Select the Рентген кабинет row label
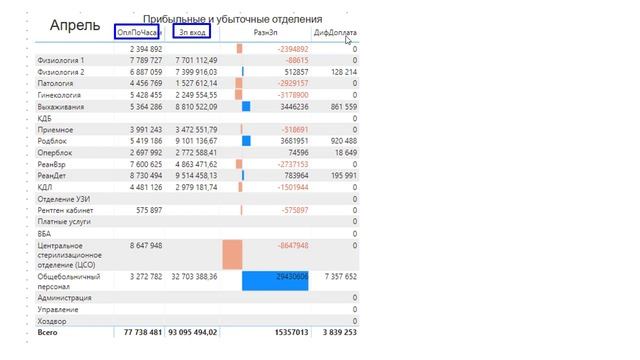This screenshot has height=360, width=640. click(x=65, y=210)
